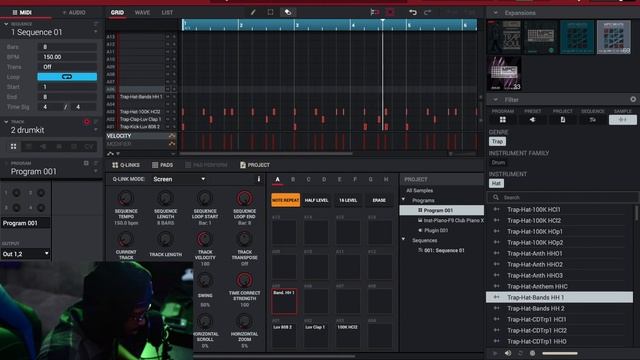Image resolution: width=640 pixels, height=360 pixels.
Task: Open the WAVE editor tab
Action: coord(142,12)
